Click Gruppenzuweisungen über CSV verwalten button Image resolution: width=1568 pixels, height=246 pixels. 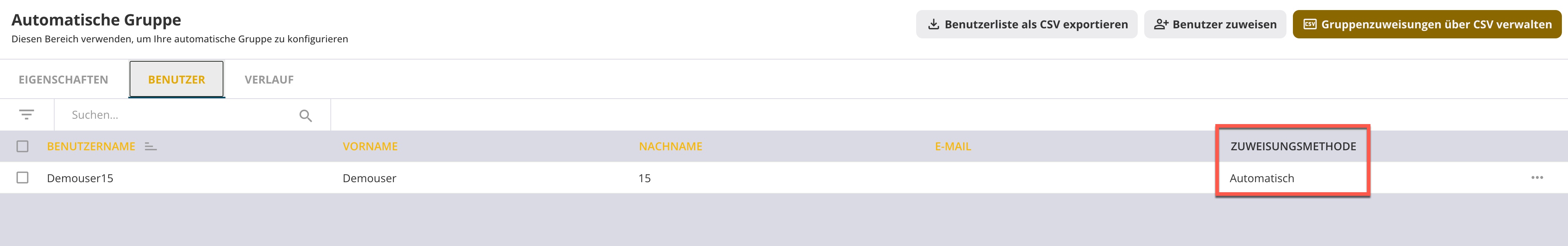[x=1427, y=24]
